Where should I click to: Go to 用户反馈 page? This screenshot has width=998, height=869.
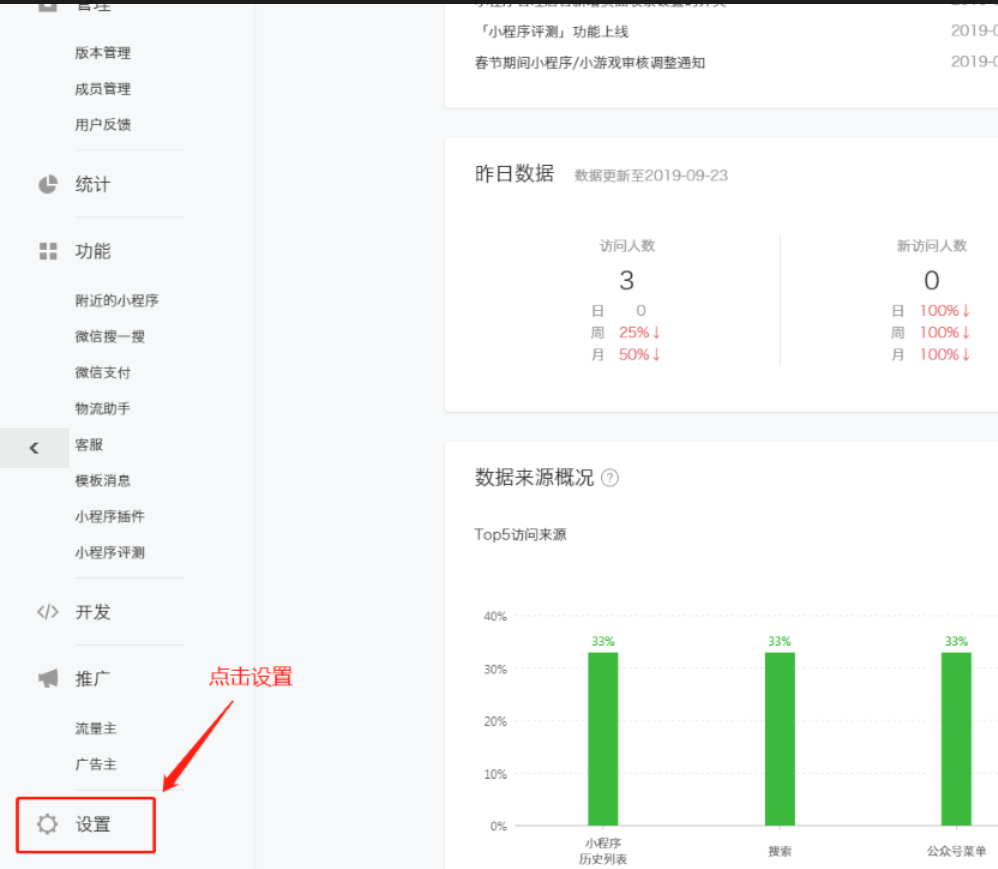(103, 125)
